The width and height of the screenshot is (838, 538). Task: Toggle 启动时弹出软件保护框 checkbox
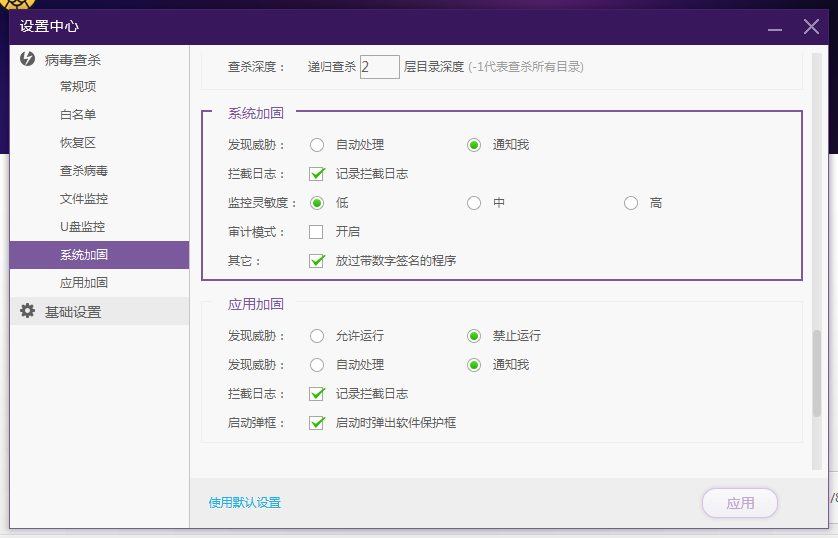(316, 423)
